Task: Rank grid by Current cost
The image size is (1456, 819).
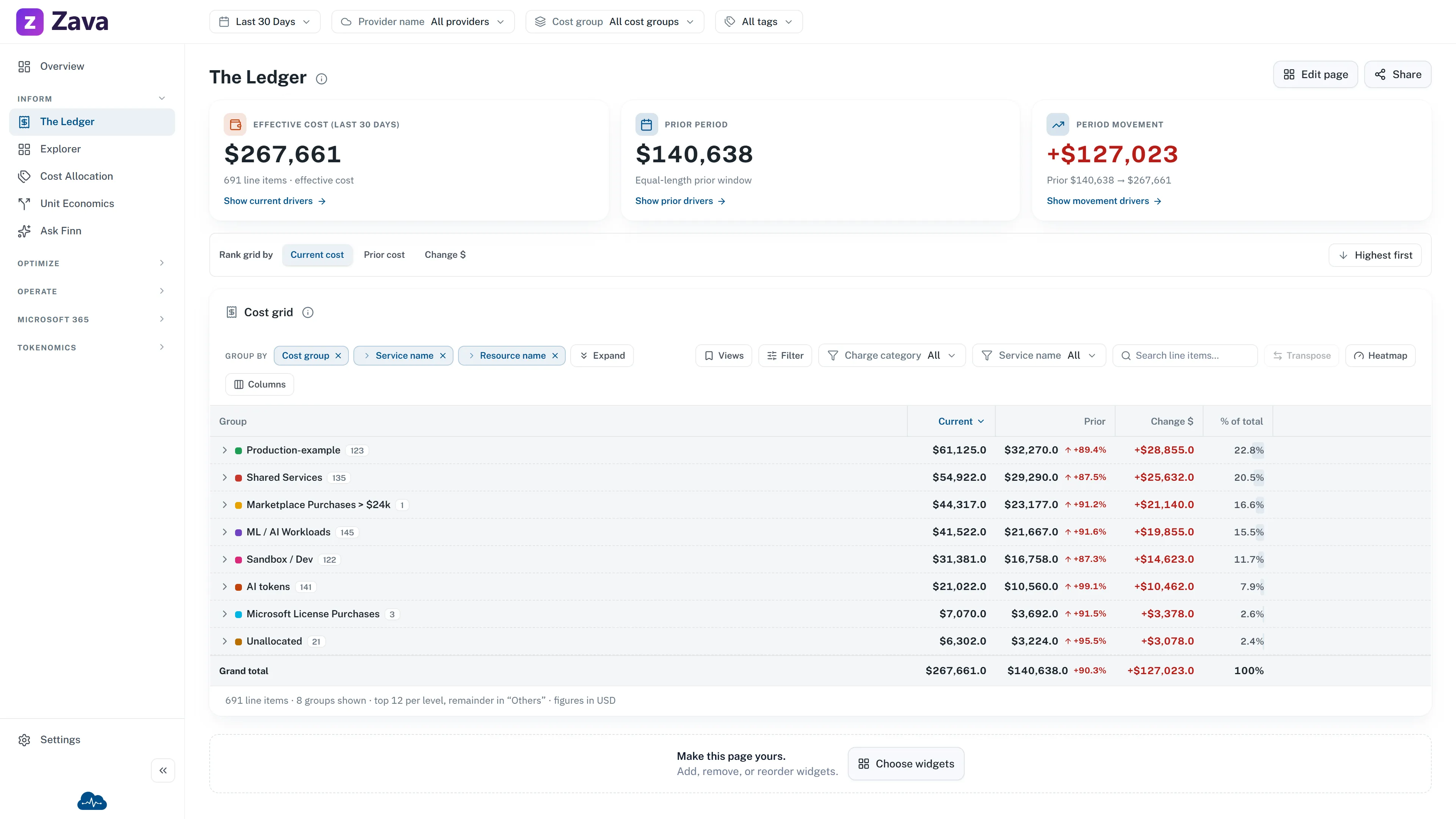Action: 317,255
